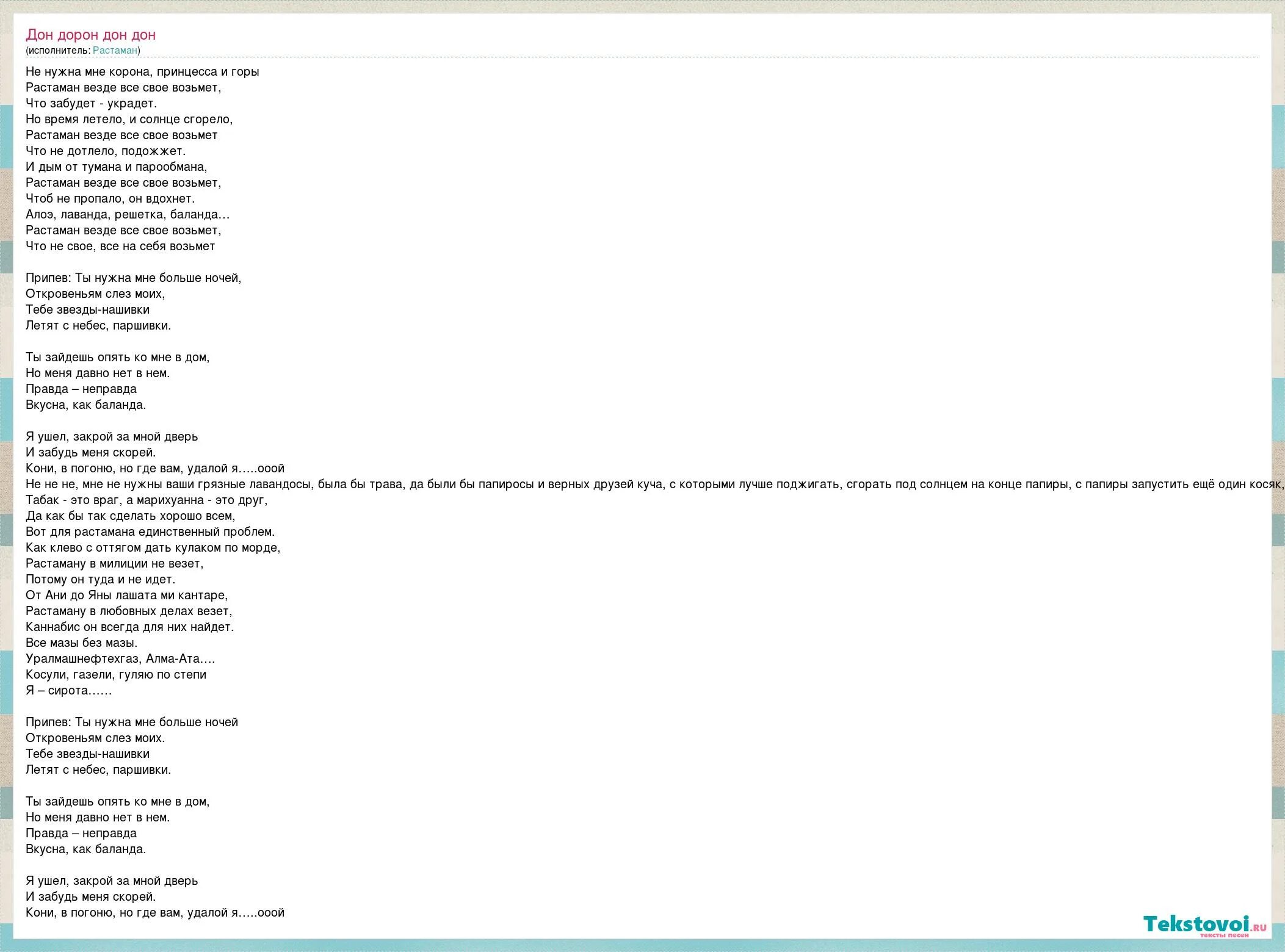Click the line 'От Ани до Яны лашата ми кантаре,'

(126, 596)
